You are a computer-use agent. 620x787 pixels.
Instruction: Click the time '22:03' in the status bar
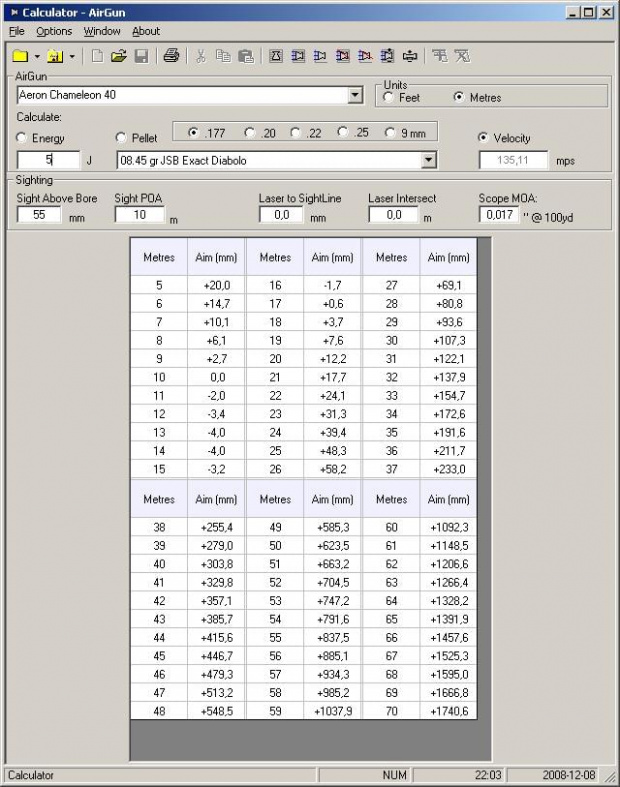[x=488, y=775]
